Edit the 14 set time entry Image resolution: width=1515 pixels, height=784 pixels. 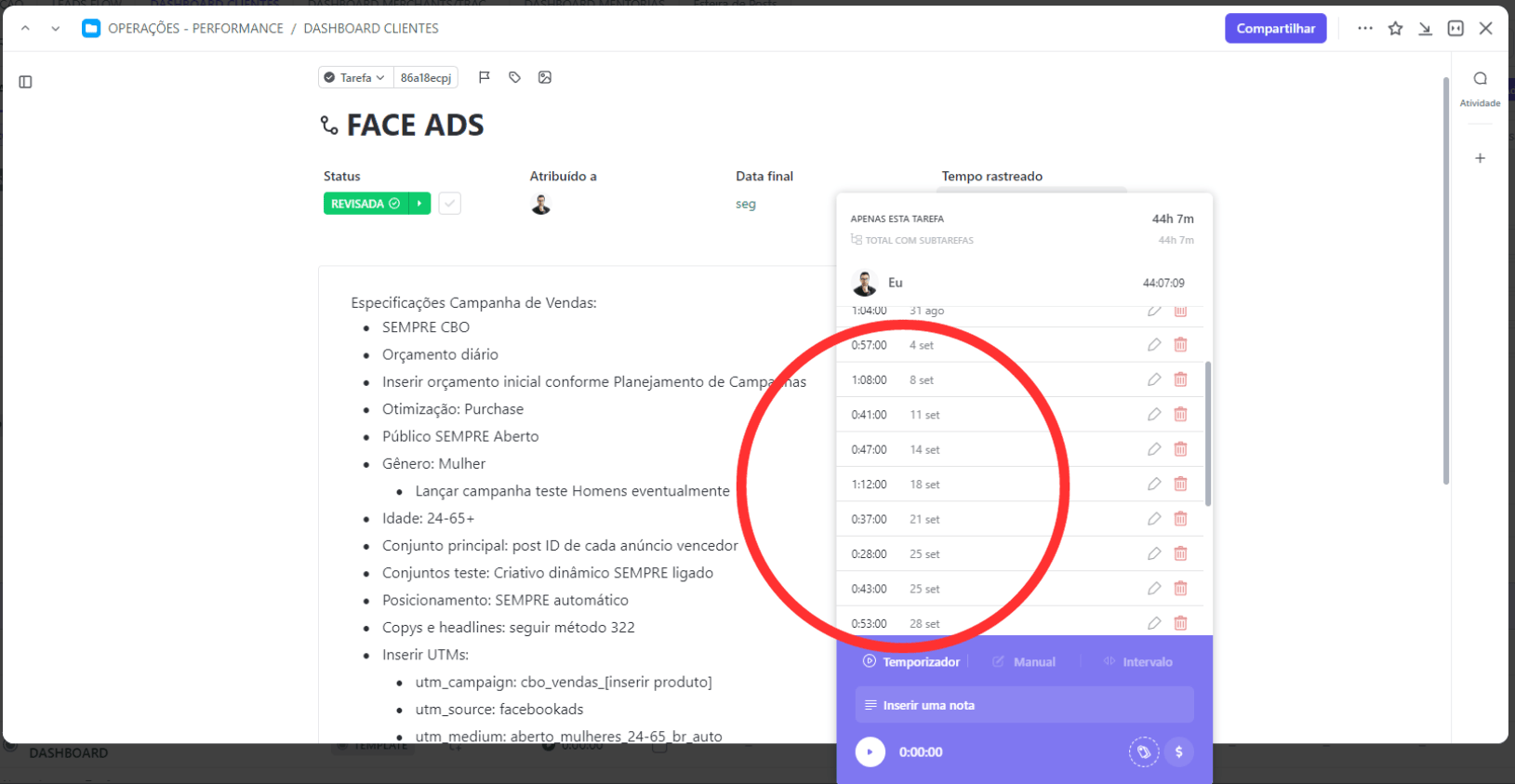point(1154,449)
